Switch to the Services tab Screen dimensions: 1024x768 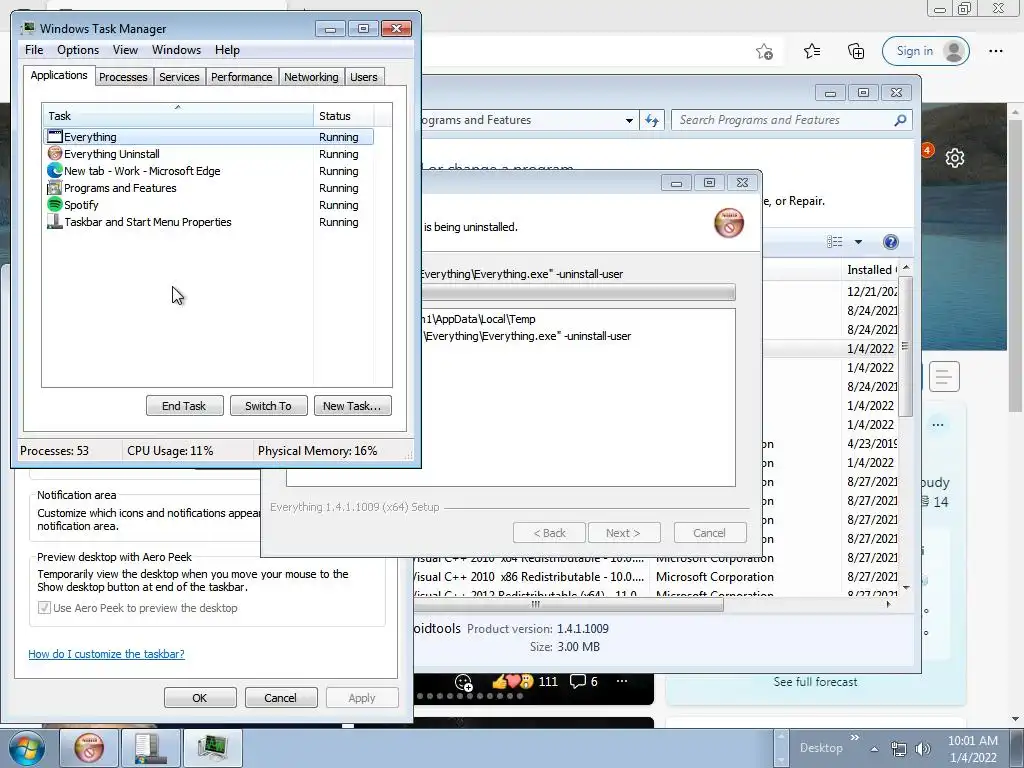pyautogui.click(x=180, y=77)
